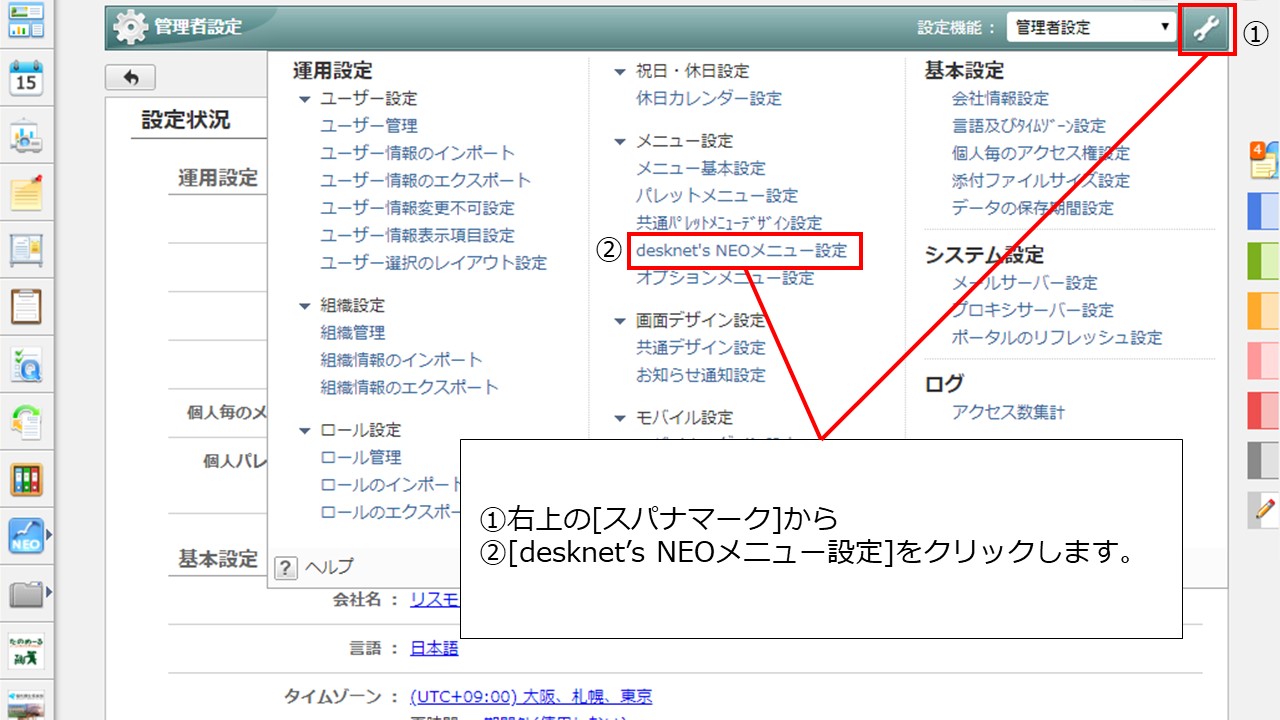Open the 日本語 language link
Viewport: 1280px width, 720px height.
[x=434, y=647]
